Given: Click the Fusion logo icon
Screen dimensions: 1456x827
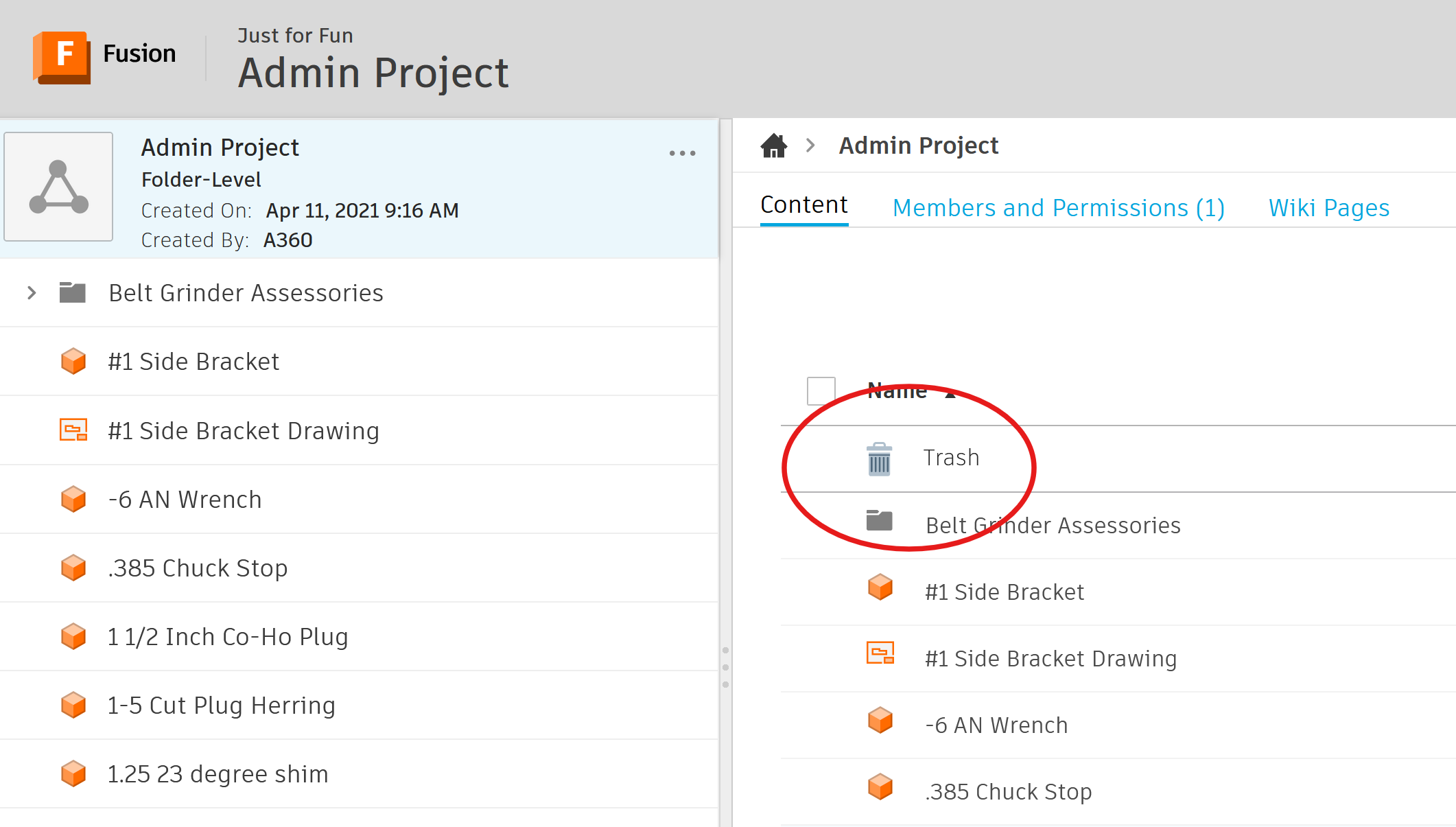Looking at the screenshot, I should [62, 56].
